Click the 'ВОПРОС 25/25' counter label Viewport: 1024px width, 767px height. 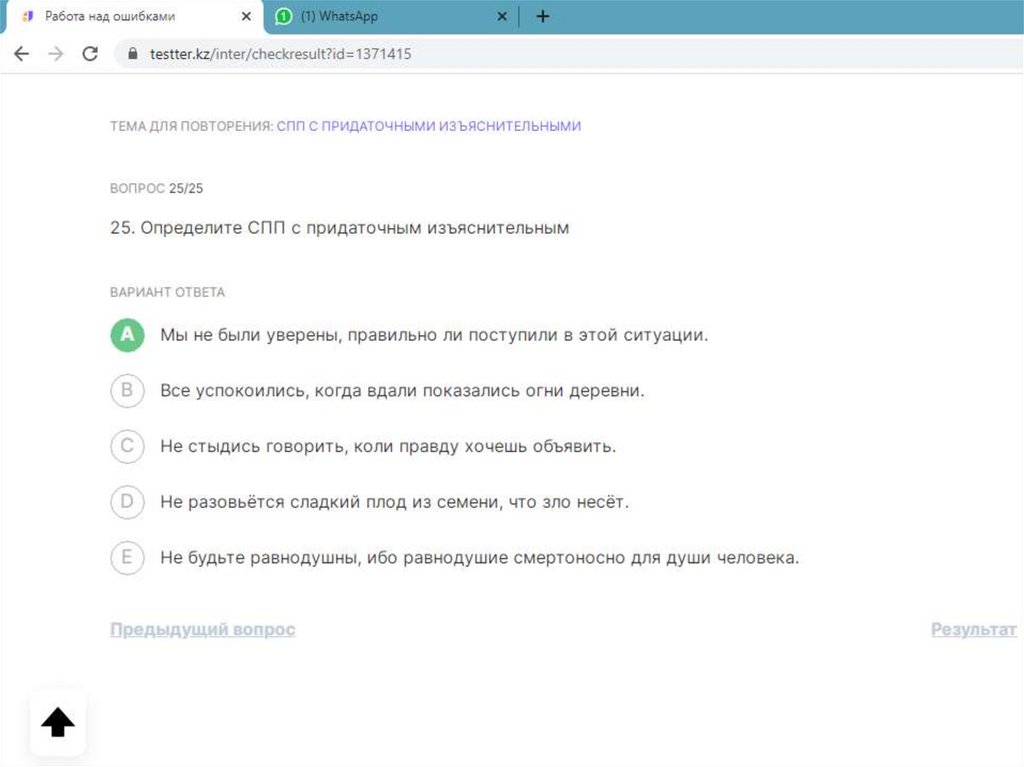[157, 189]
